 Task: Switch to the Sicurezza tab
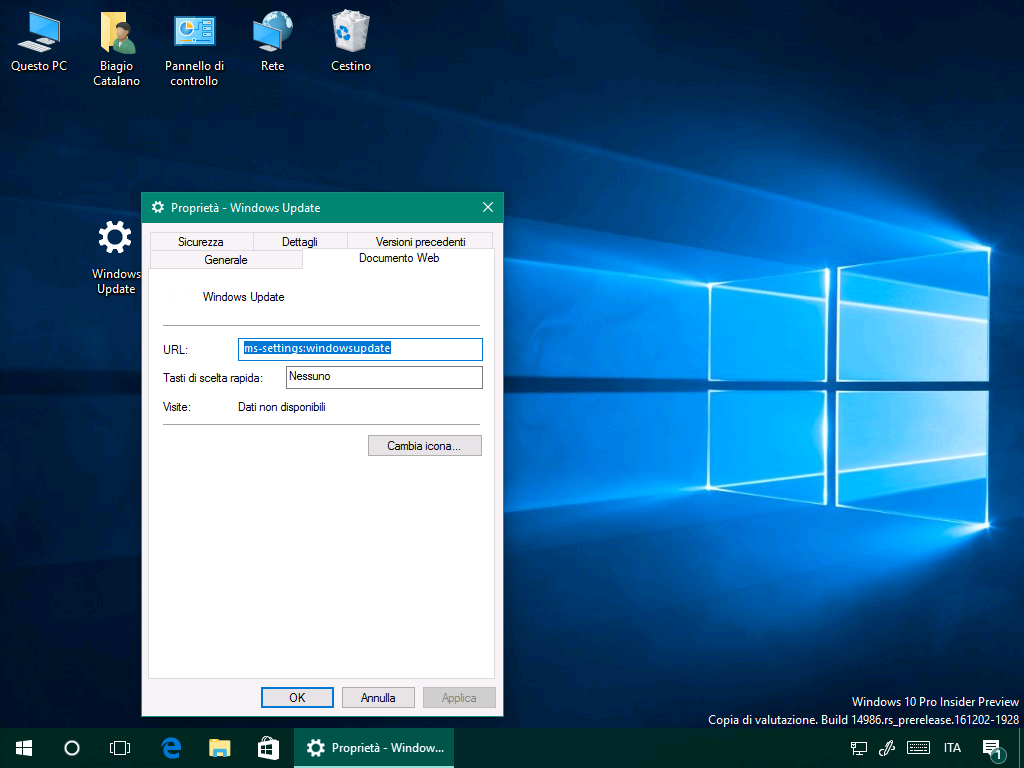click(201, 242)
